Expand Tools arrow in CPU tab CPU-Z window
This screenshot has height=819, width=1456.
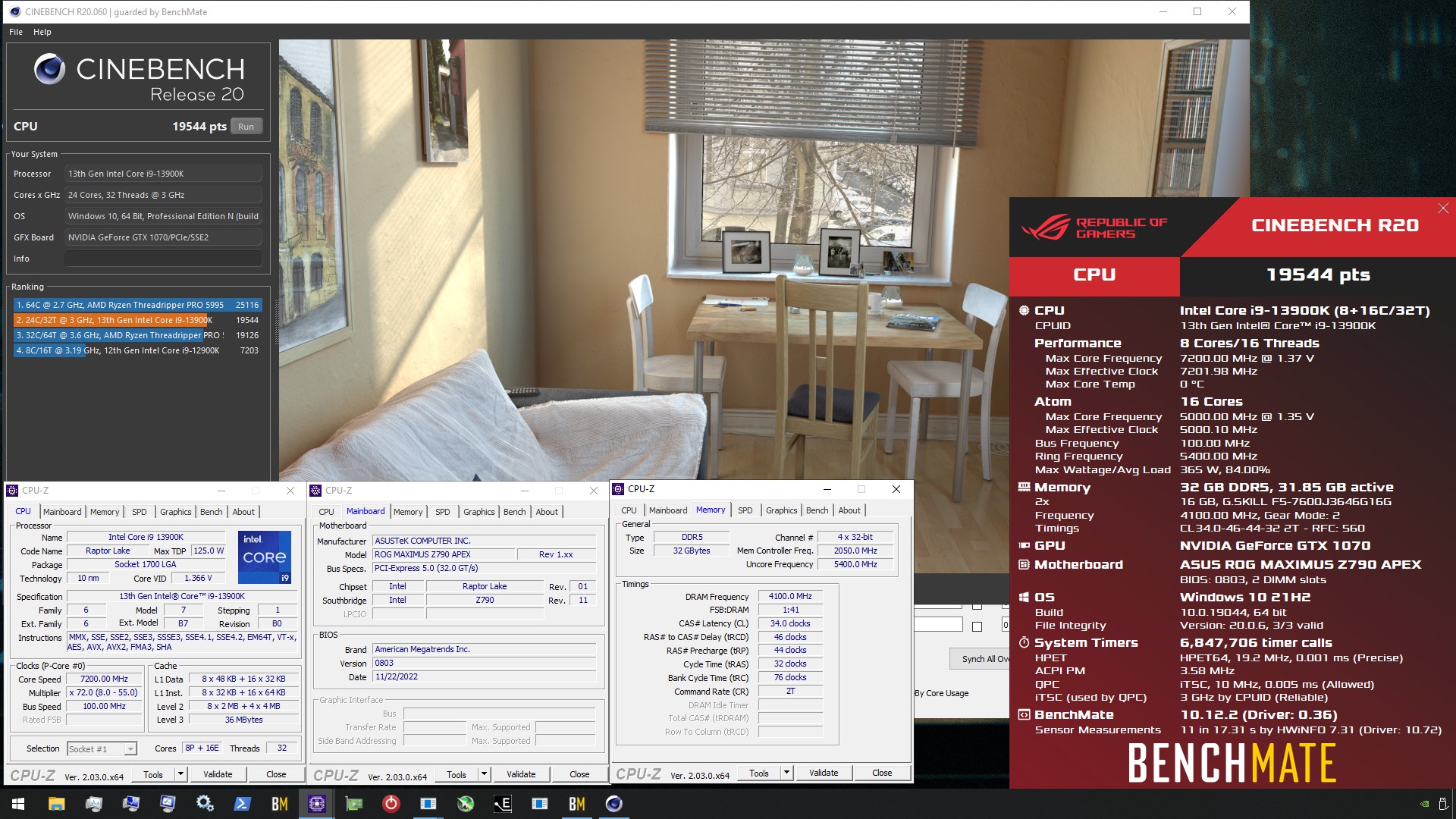click(180, 774)
